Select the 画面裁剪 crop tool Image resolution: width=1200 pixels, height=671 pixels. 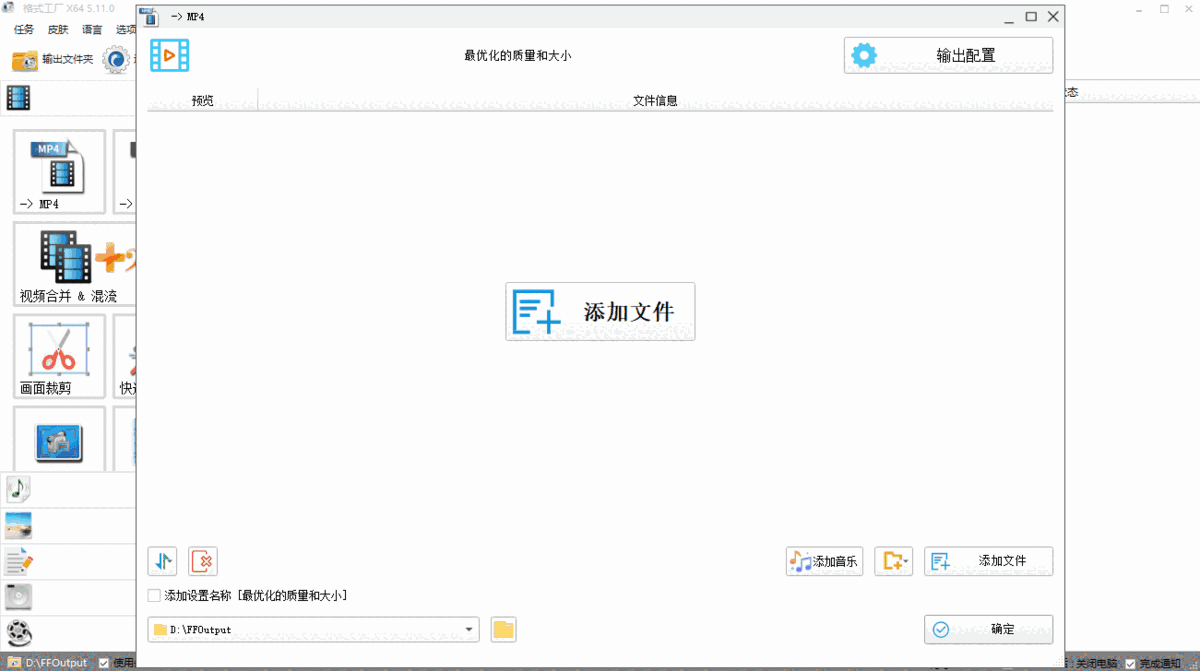[x=58, y=356]
